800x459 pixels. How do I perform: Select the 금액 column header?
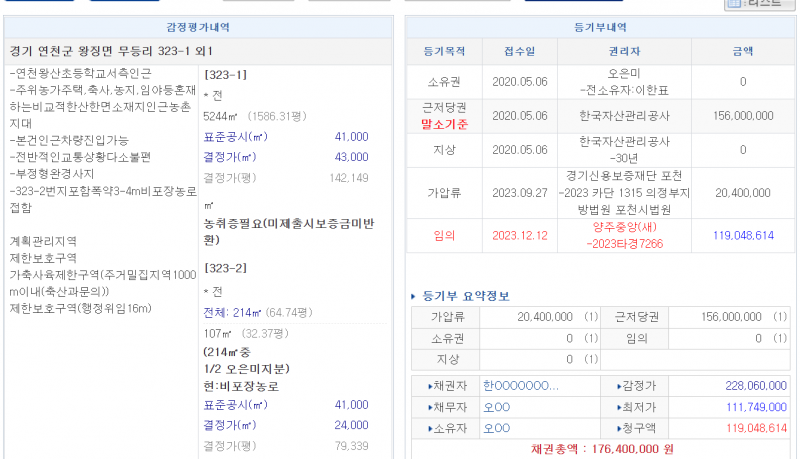pos(743,51)
